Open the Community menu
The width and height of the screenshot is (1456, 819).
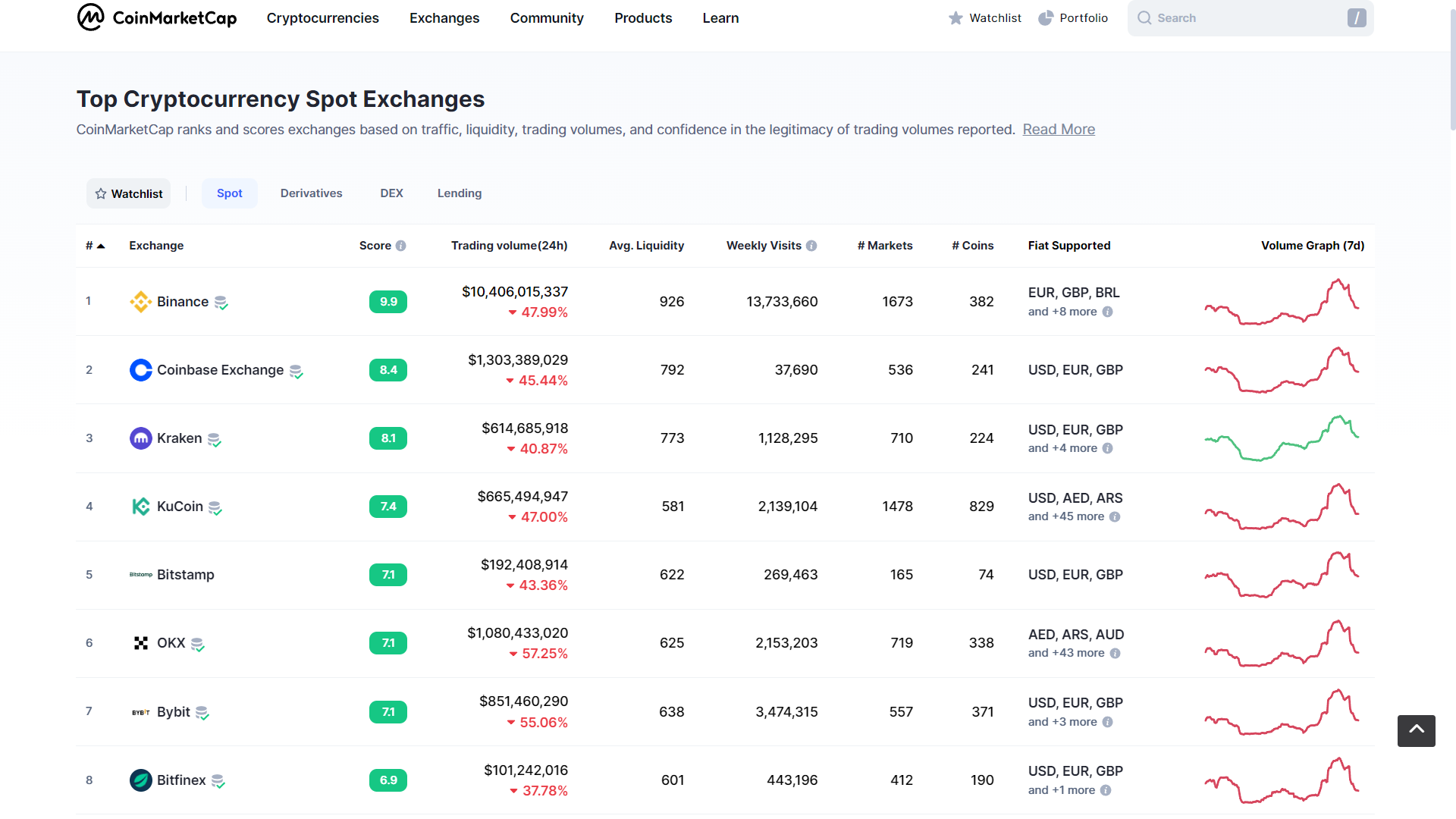[x=547, y=18]
